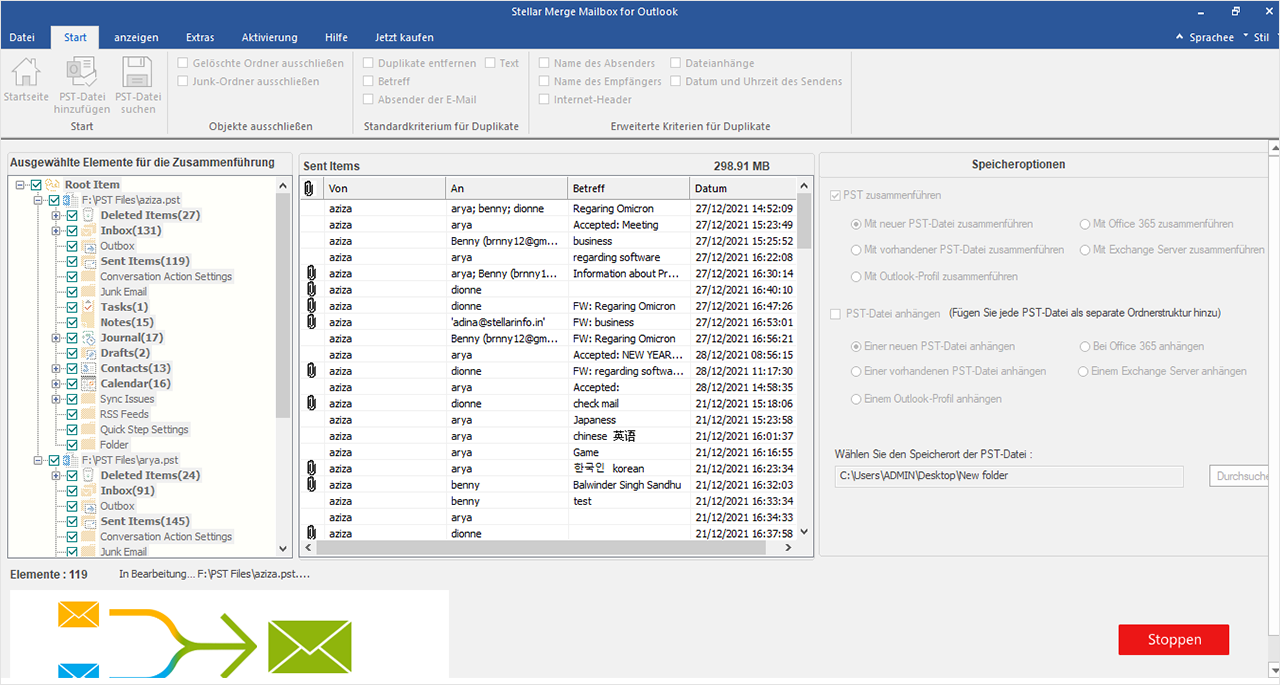Sort by the Betreff column header
The height and width of the screenshot is (685, 1280).
[x=628, y=188]
